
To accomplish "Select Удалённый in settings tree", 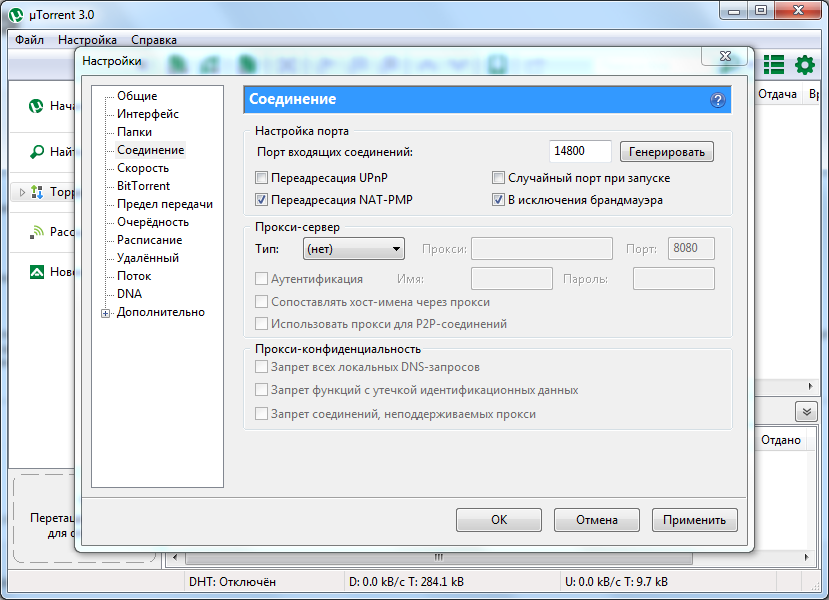I will pyautogui.click(x=148, y=257).
